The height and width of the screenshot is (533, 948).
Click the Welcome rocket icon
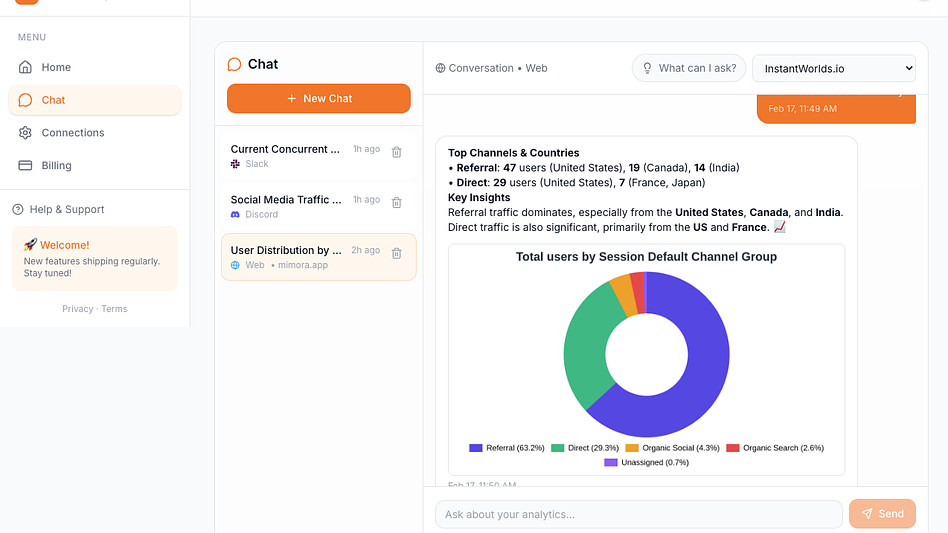pos(30,245)
